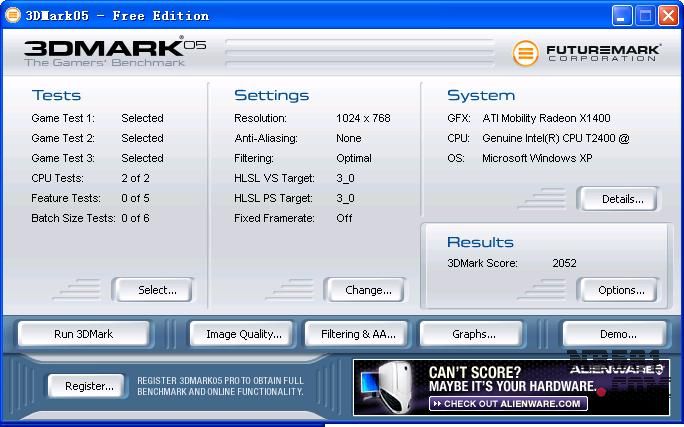Screen dimensions: 684x427
Task: Close the 3DMark05 window
Action: click(x=667, y=15)
